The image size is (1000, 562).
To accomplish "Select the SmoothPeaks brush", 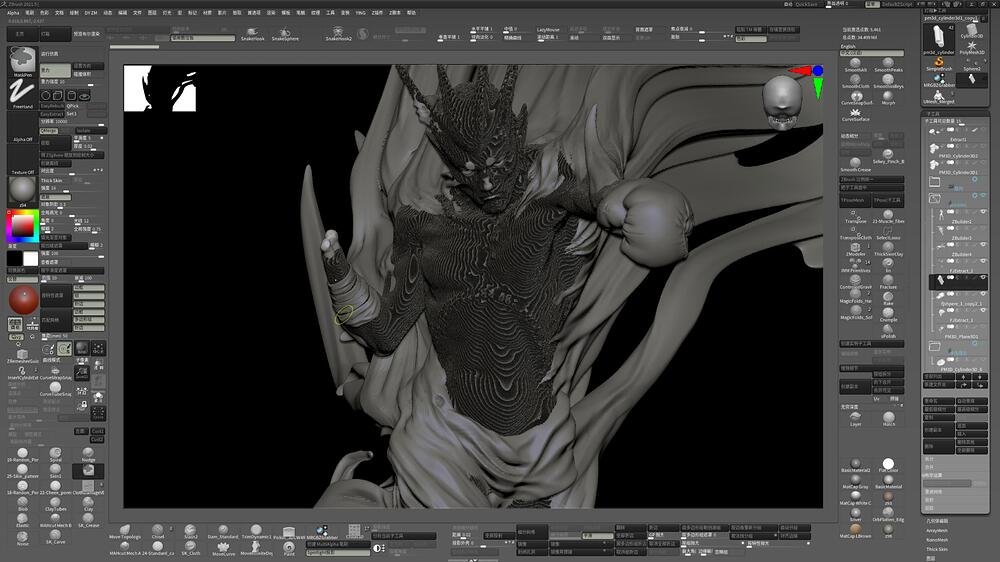I will coord(888,64).
